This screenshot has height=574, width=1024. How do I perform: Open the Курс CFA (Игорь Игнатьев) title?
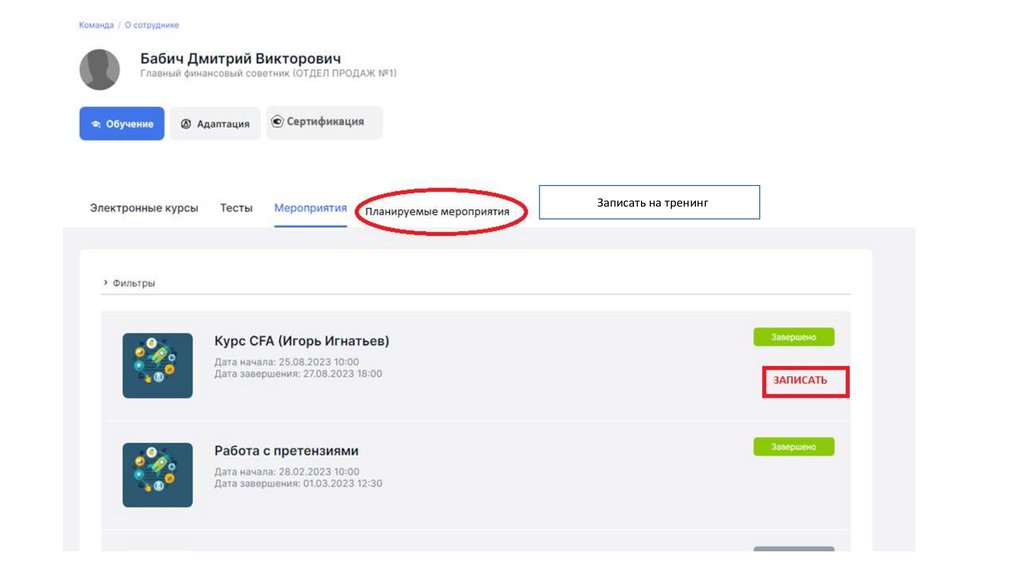point(301,341)
